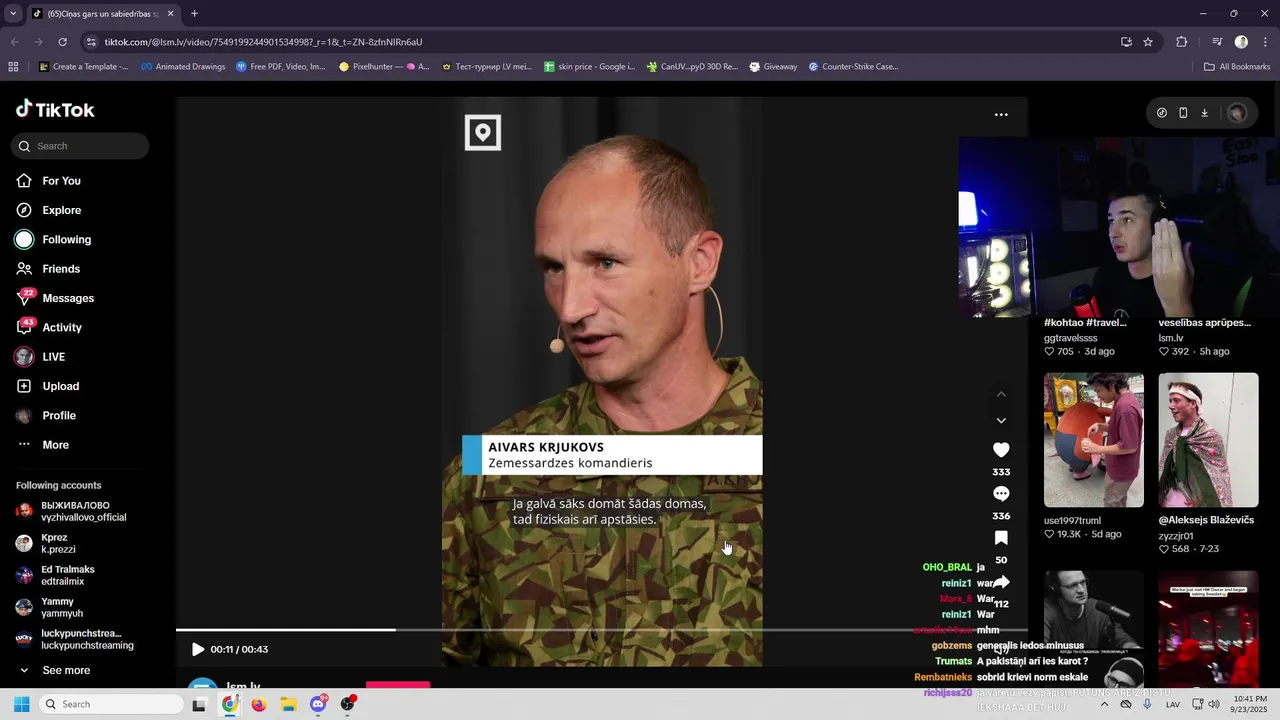
Task: Open the download desktop app icon
Action: [1204, 113]
